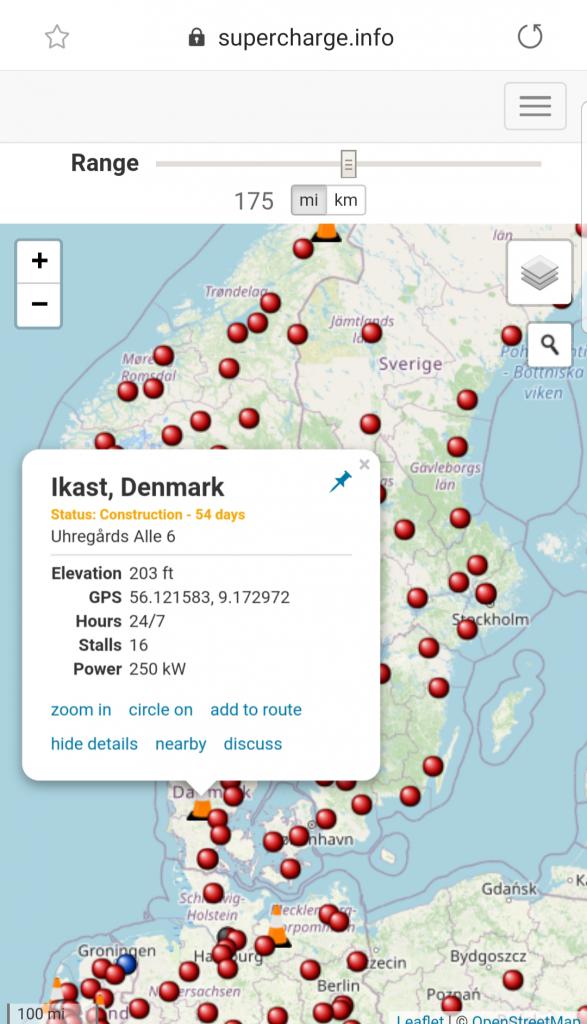The image size is (587, 1024).
Task: Click the 'zoom in' link in popup
Action: [81, 710]
